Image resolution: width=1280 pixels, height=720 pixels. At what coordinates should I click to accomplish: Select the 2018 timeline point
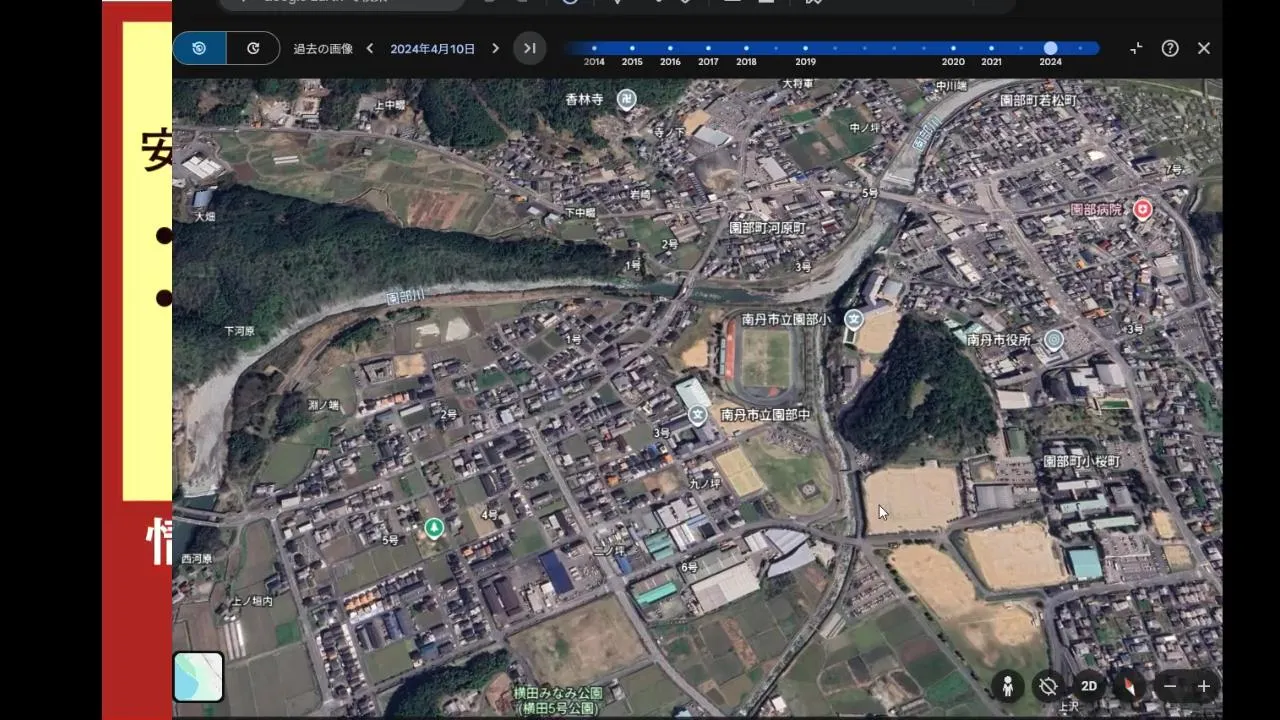pos(746,48)
